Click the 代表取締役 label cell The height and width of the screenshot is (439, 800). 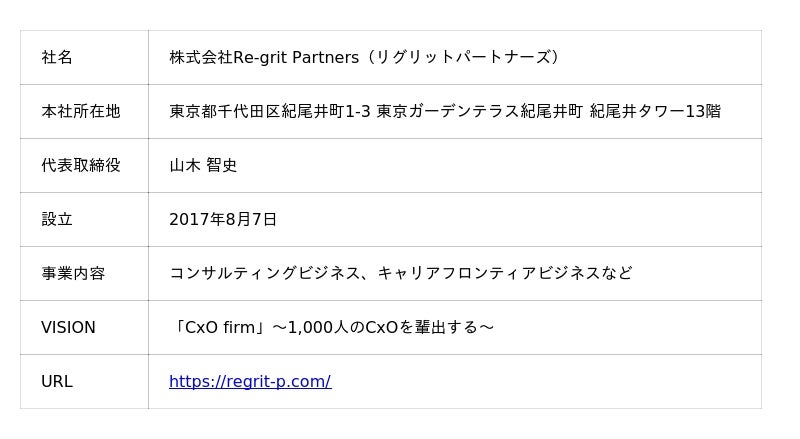click(x=80, y=165)
